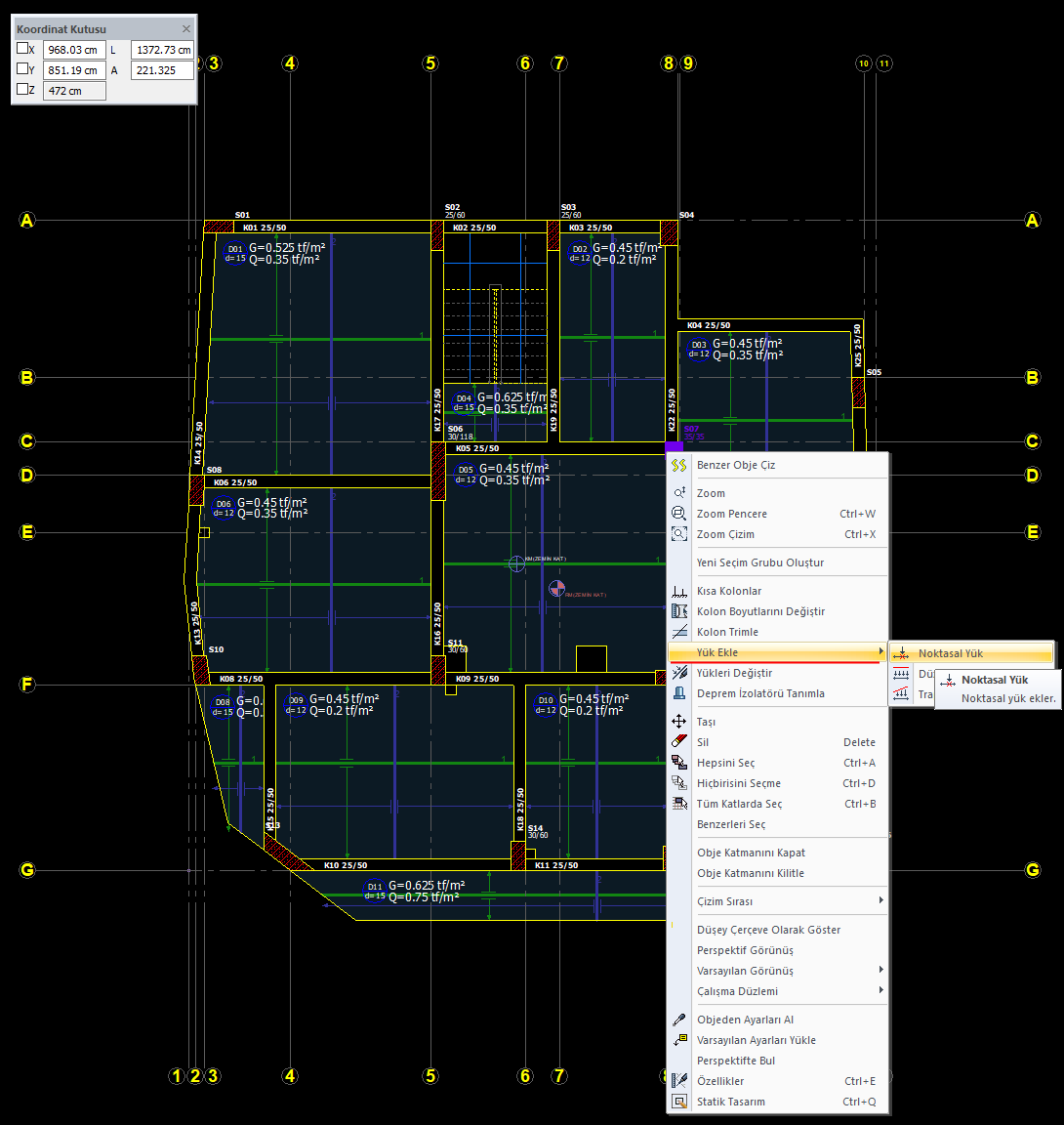Viewport: 1064px width, 1125px height.
Task: Click the Kısa Kolonlar icon
Action: point(679,591)
